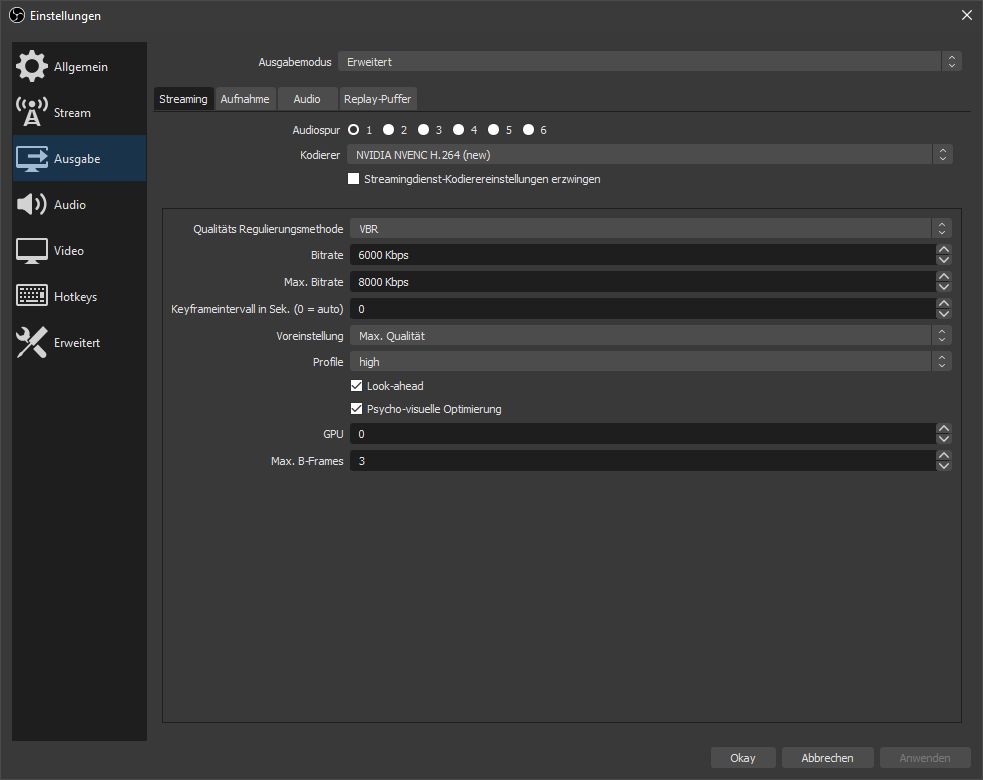983x780 pixels.
Task: Click the Bitrate 6000 Kbps field
Action: click(x=643, y=255)
